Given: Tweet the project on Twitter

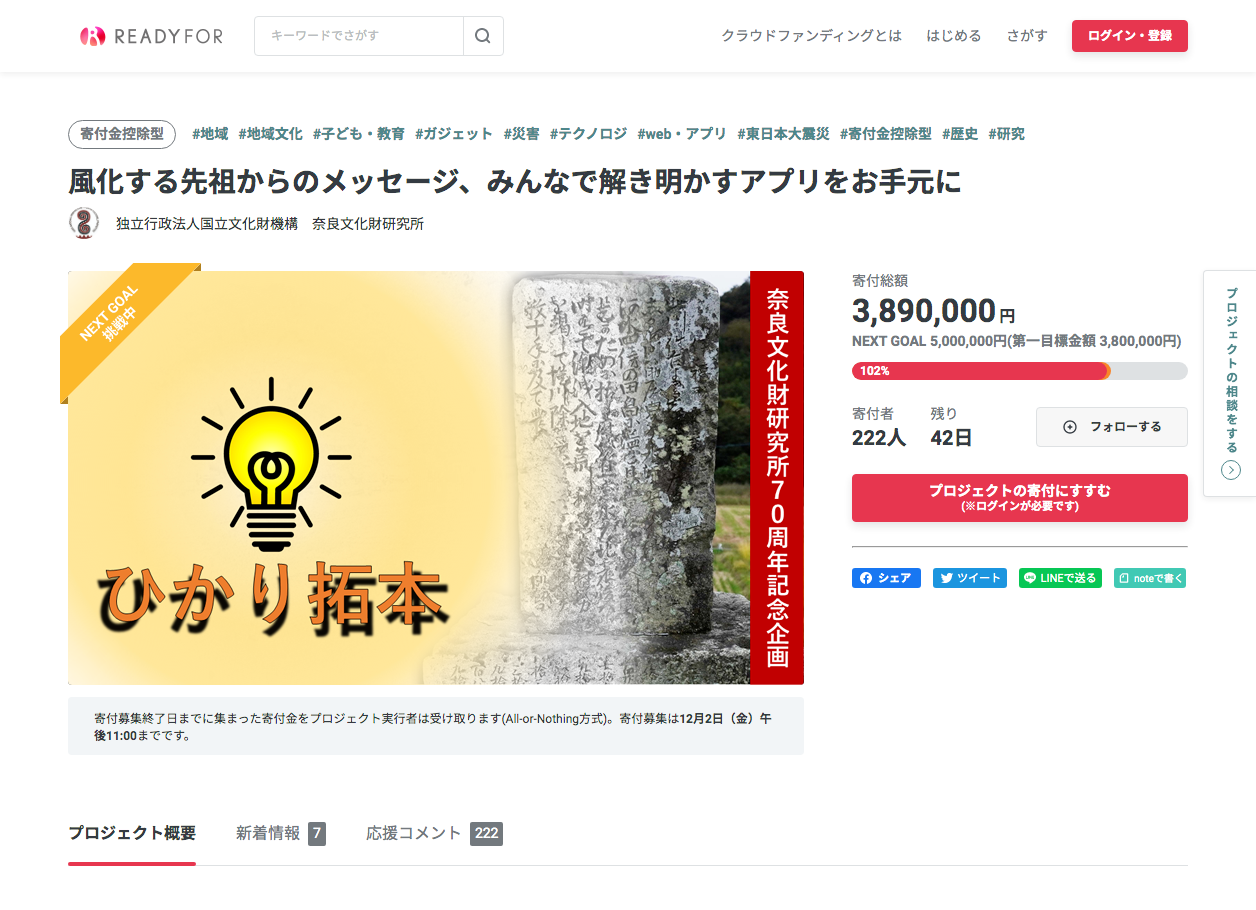Looking at the screenshot, I should pyautogui.click(x=970, y=578).
